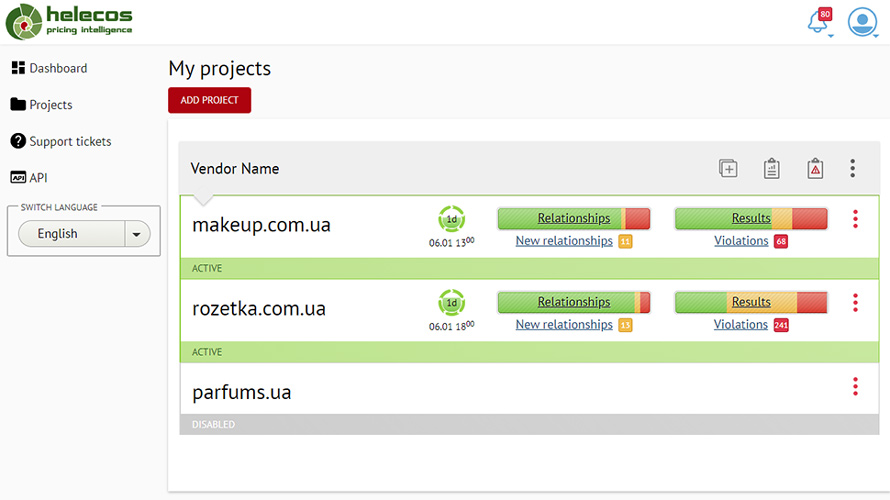Viewport: 890px width, 500px height.
Task: Click the Helecos logo
Action: 69,22
